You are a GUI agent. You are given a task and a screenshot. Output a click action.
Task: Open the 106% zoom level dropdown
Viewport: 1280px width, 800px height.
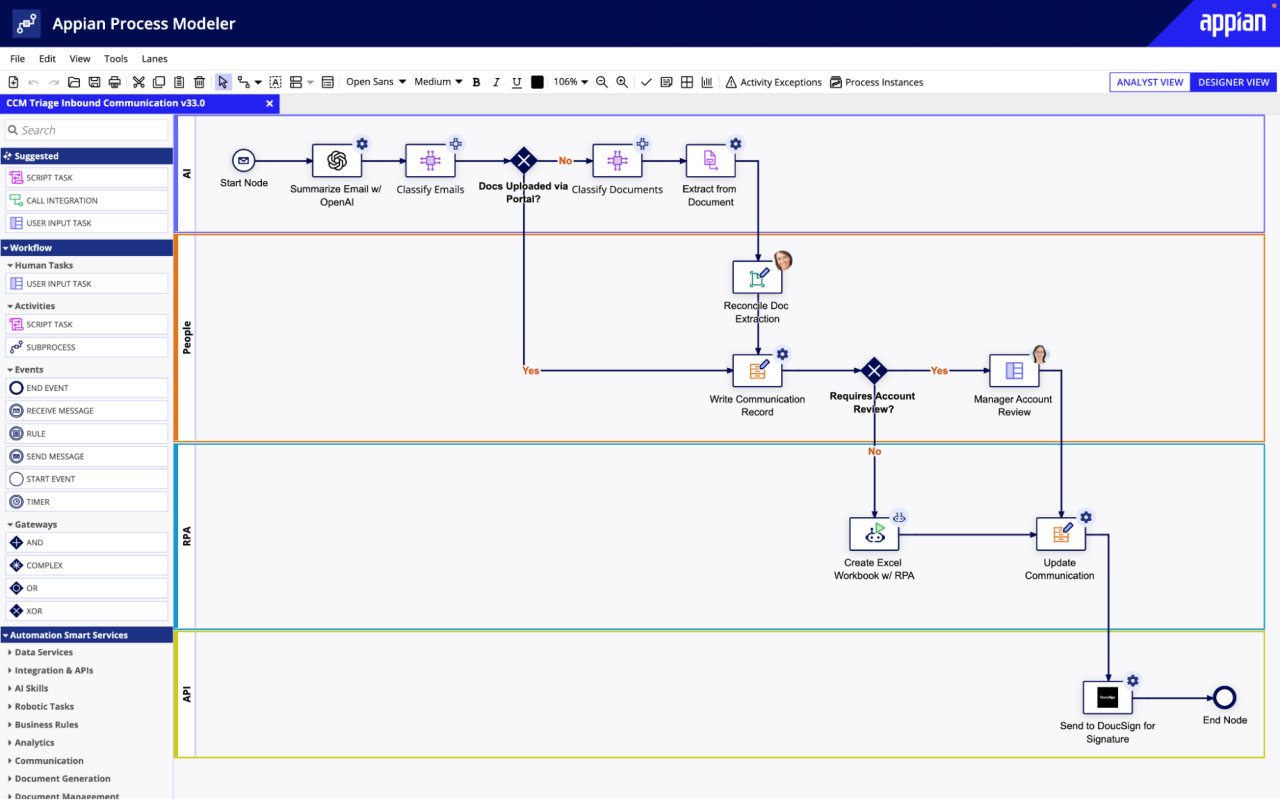pos(572,82)
